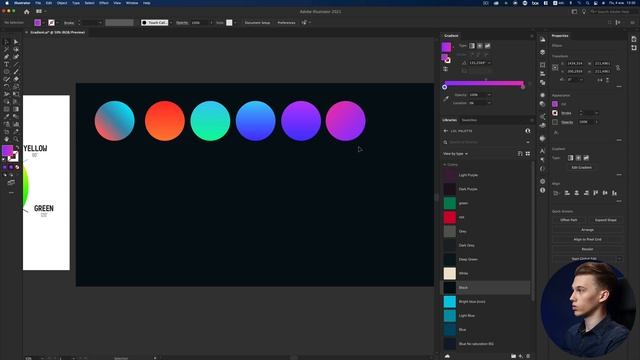The height and width of the screenshot is (360, 640).
Task: Click Document Setup in the control bar
Action: (x=257, y=23)
